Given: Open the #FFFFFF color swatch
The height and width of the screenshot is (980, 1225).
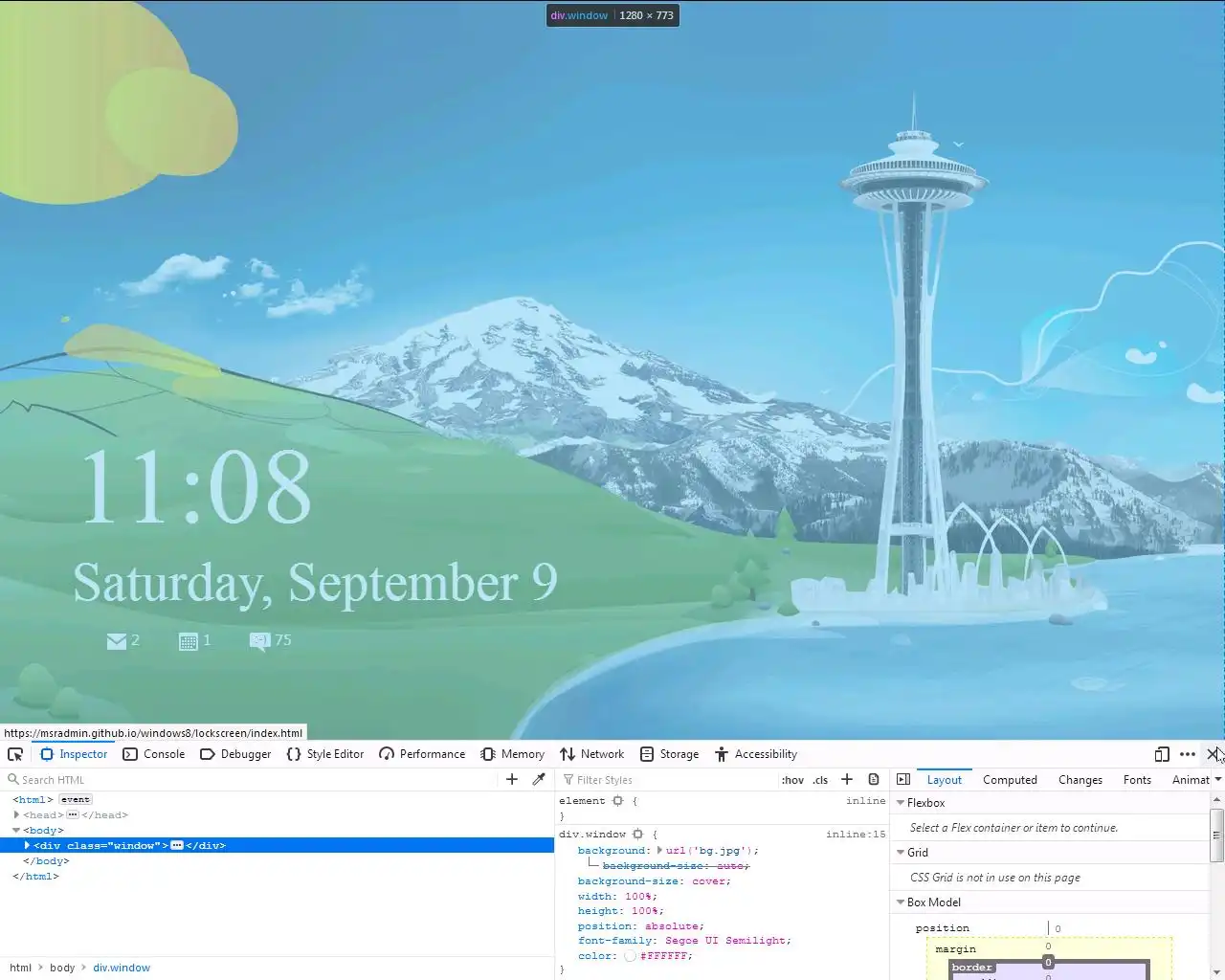Looking at the screenshot, I should click(x=630, y=956).
